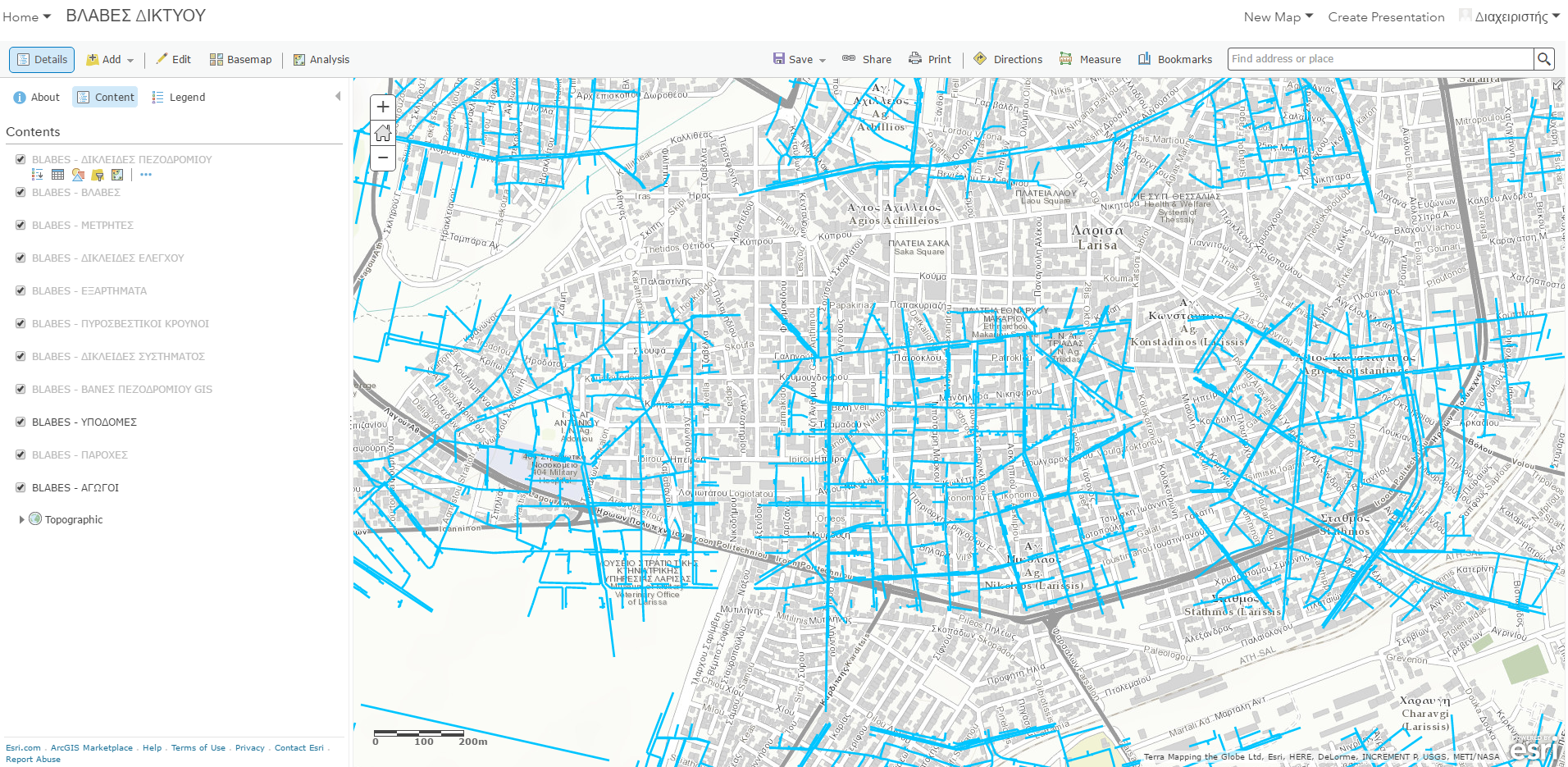Select the Topographic basemap label
The height and width of the screenshot is (767, 1568).
[74, 519]
